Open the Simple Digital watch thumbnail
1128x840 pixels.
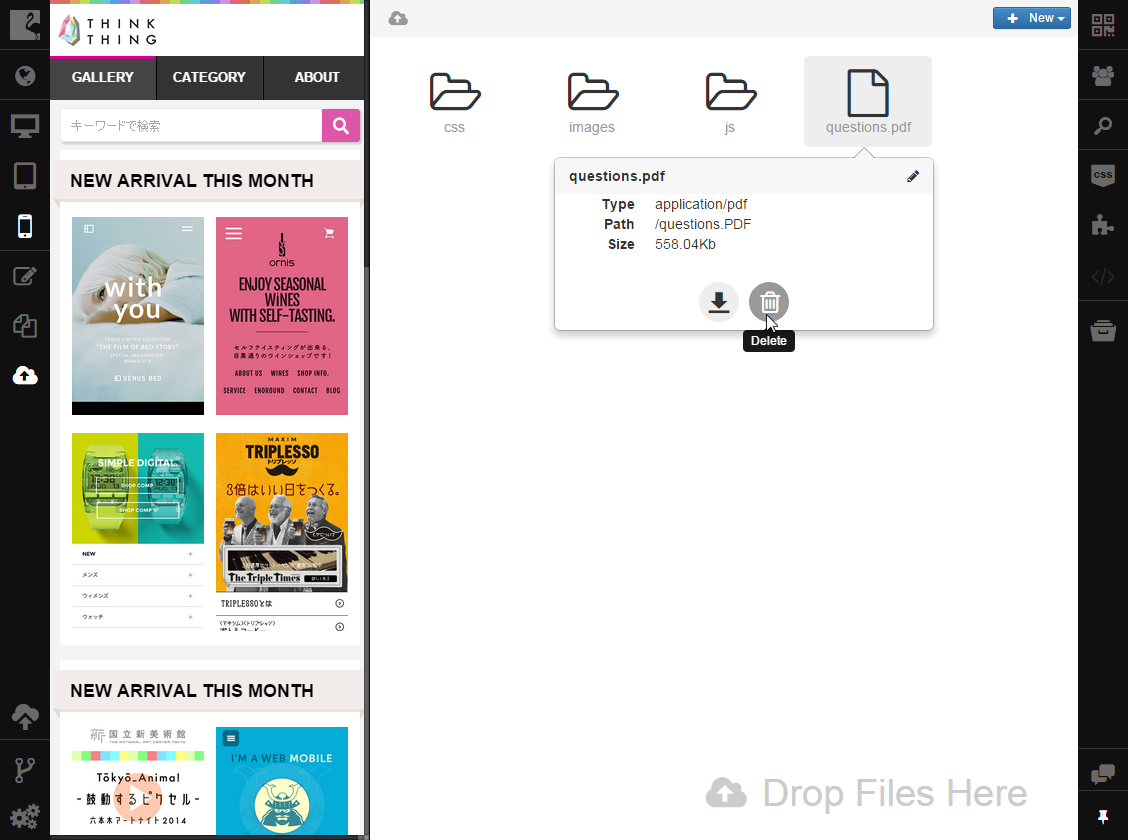(138, 532)
